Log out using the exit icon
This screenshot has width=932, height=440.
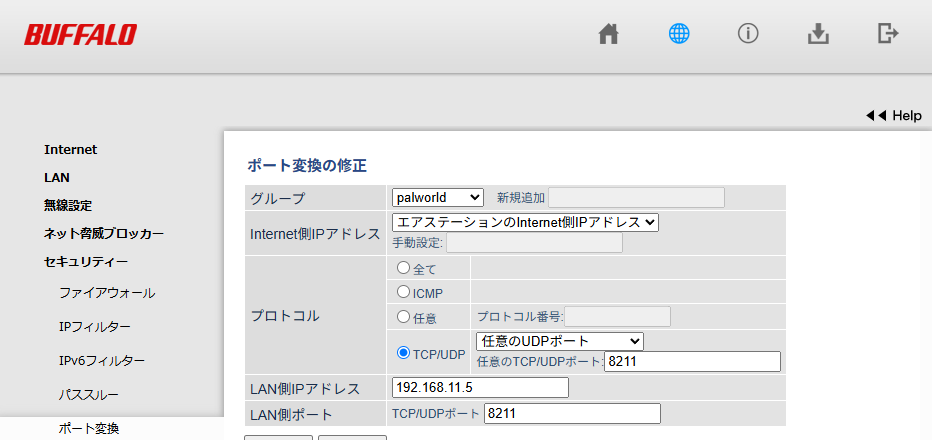tap(888, 33)
